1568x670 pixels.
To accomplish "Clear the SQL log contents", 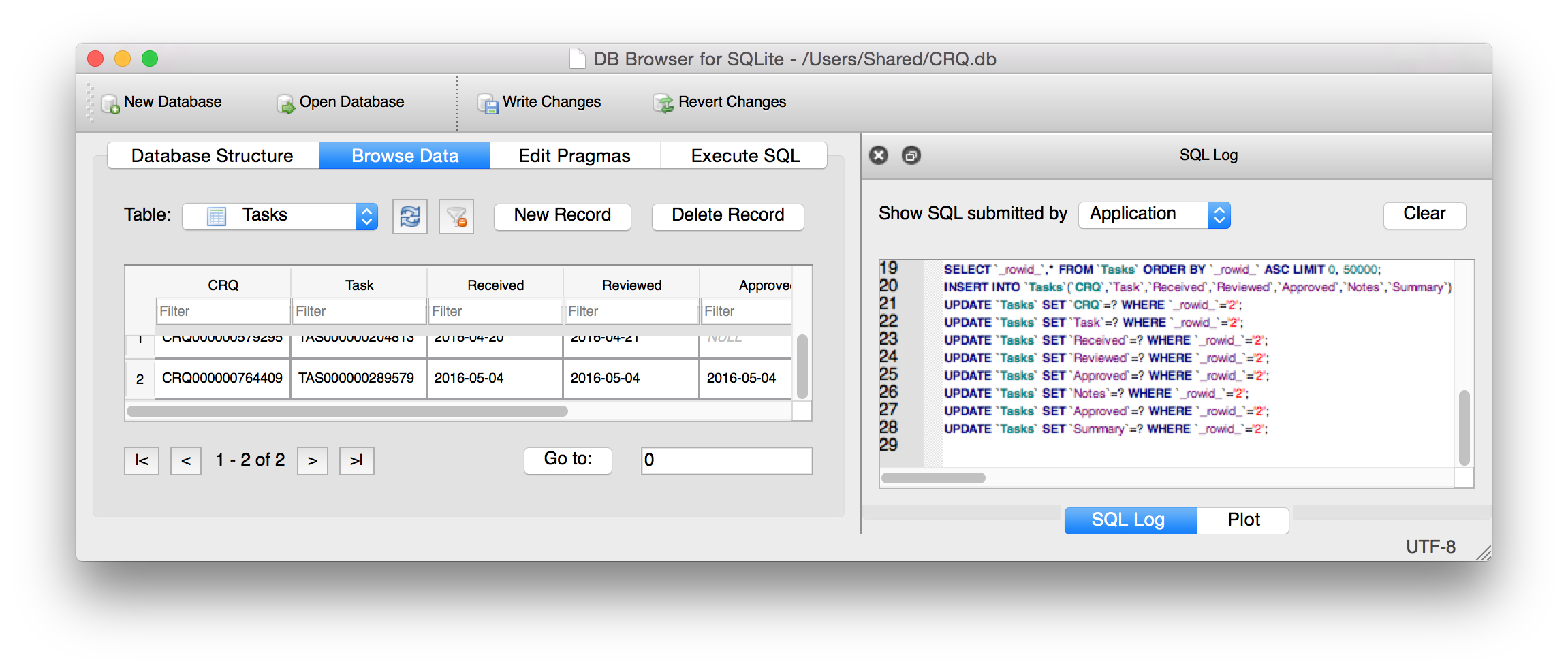I will 1424,214.
